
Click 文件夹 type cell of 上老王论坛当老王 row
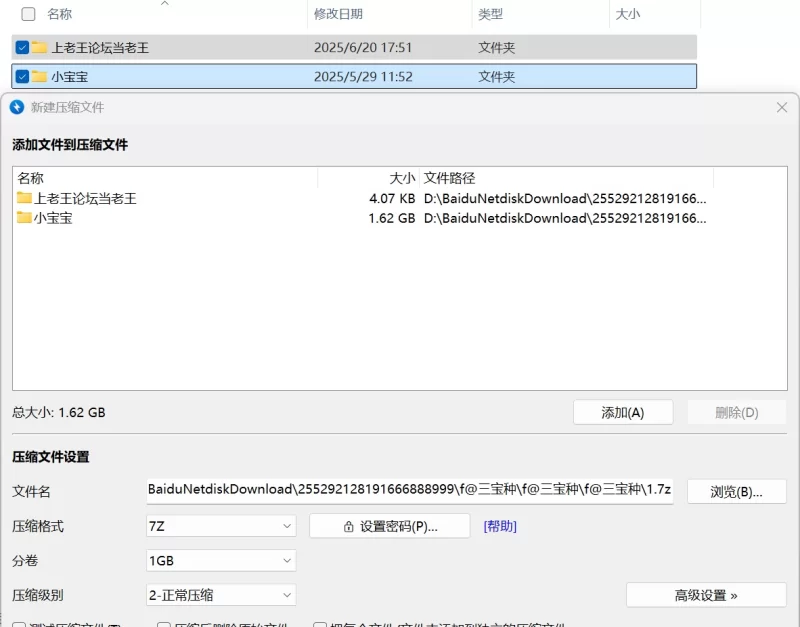click(496, 47)
